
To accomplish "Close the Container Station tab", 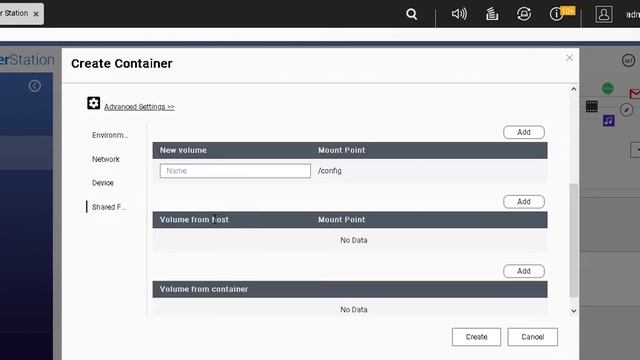I will [36, 14].
